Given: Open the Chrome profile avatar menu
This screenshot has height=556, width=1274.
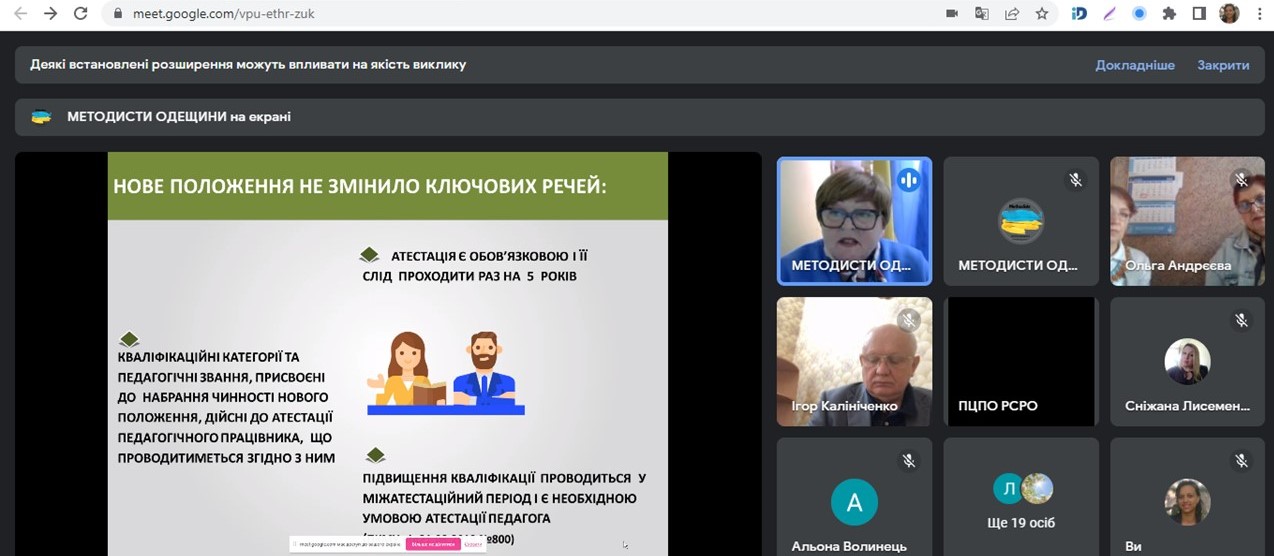Looking at the screenshot, I should 1229,14.
